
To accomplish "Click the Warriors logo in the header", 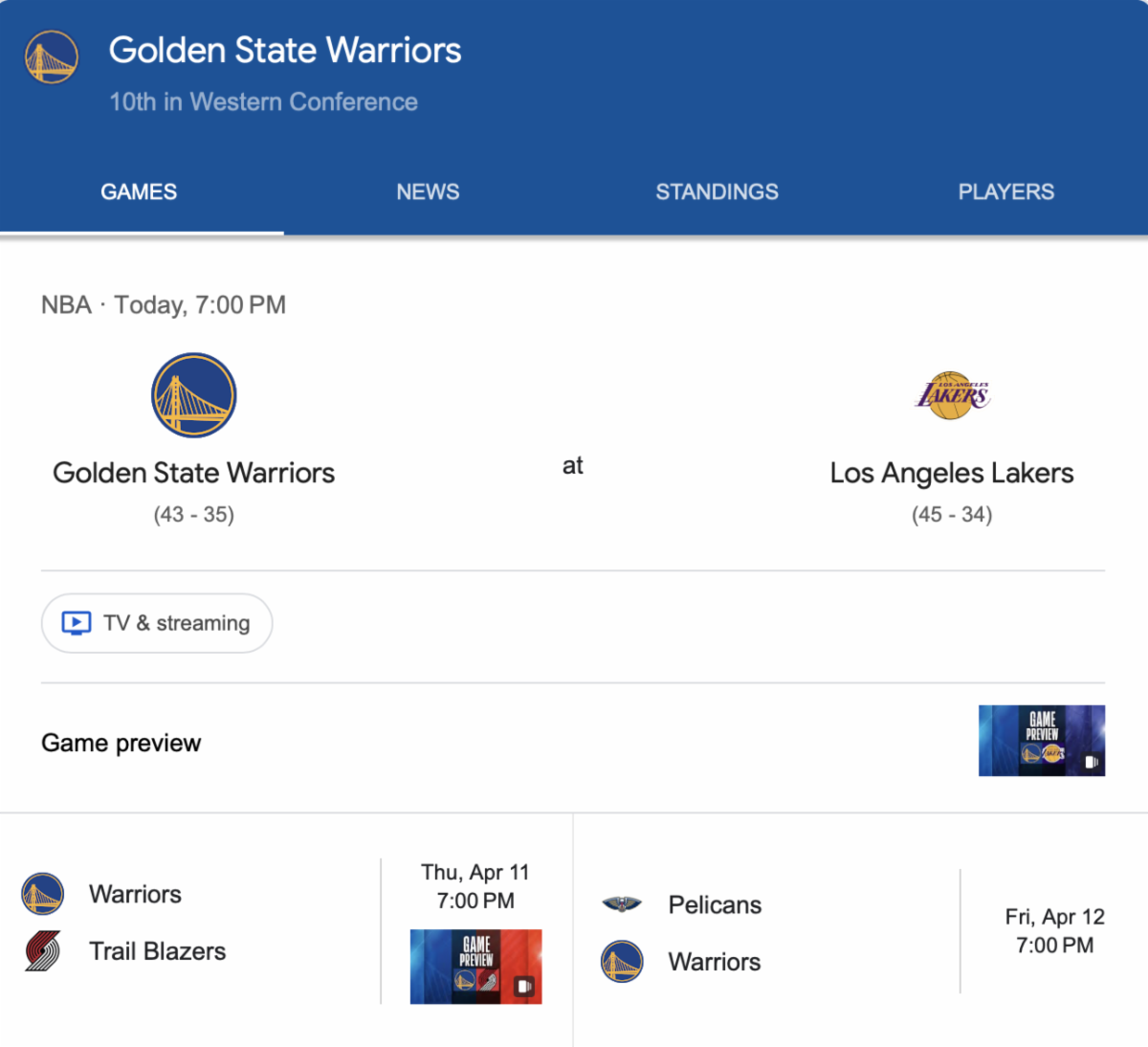I will (x=51, y=57).
